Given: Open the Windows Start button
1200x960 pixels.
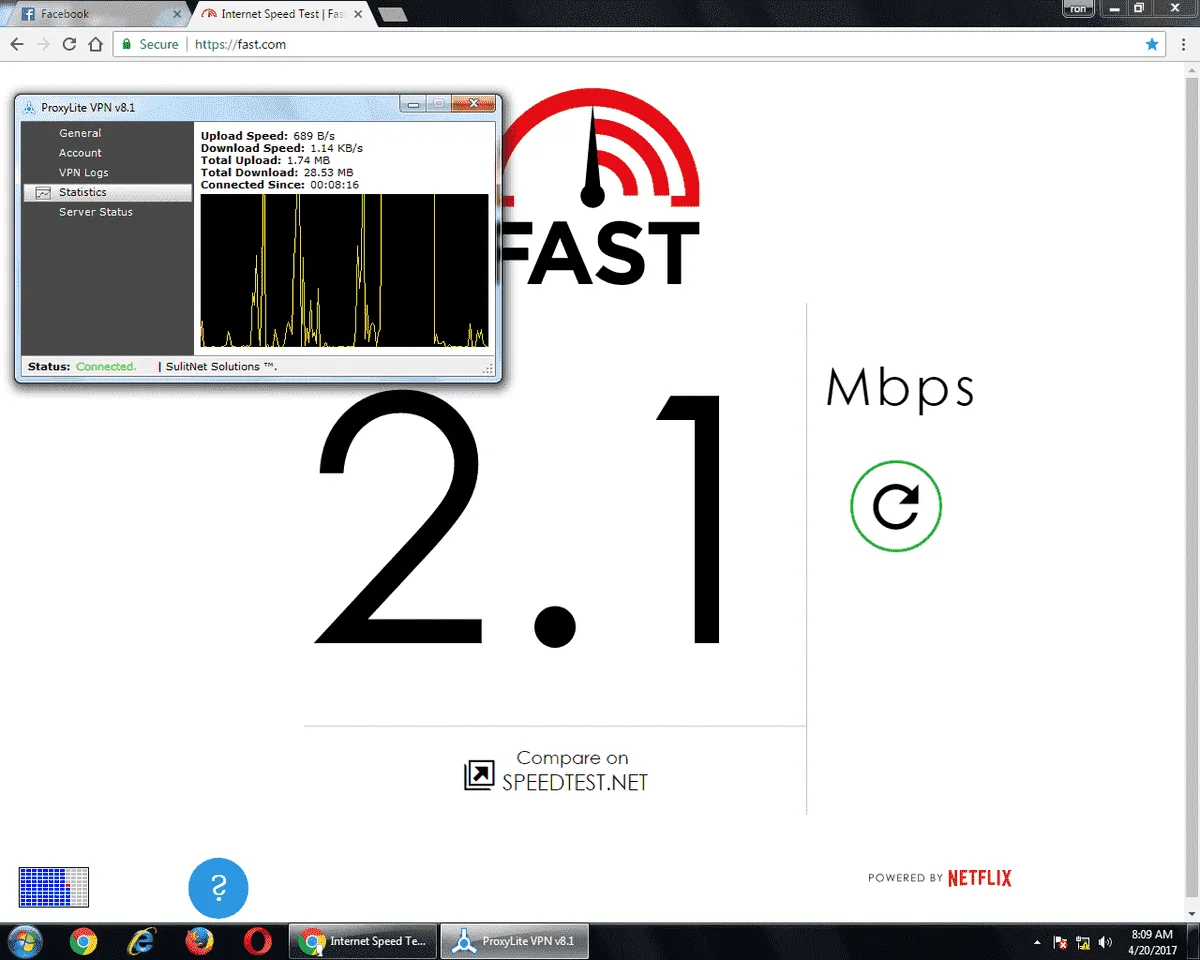Looking at the screenshot, I should [24, 941].
